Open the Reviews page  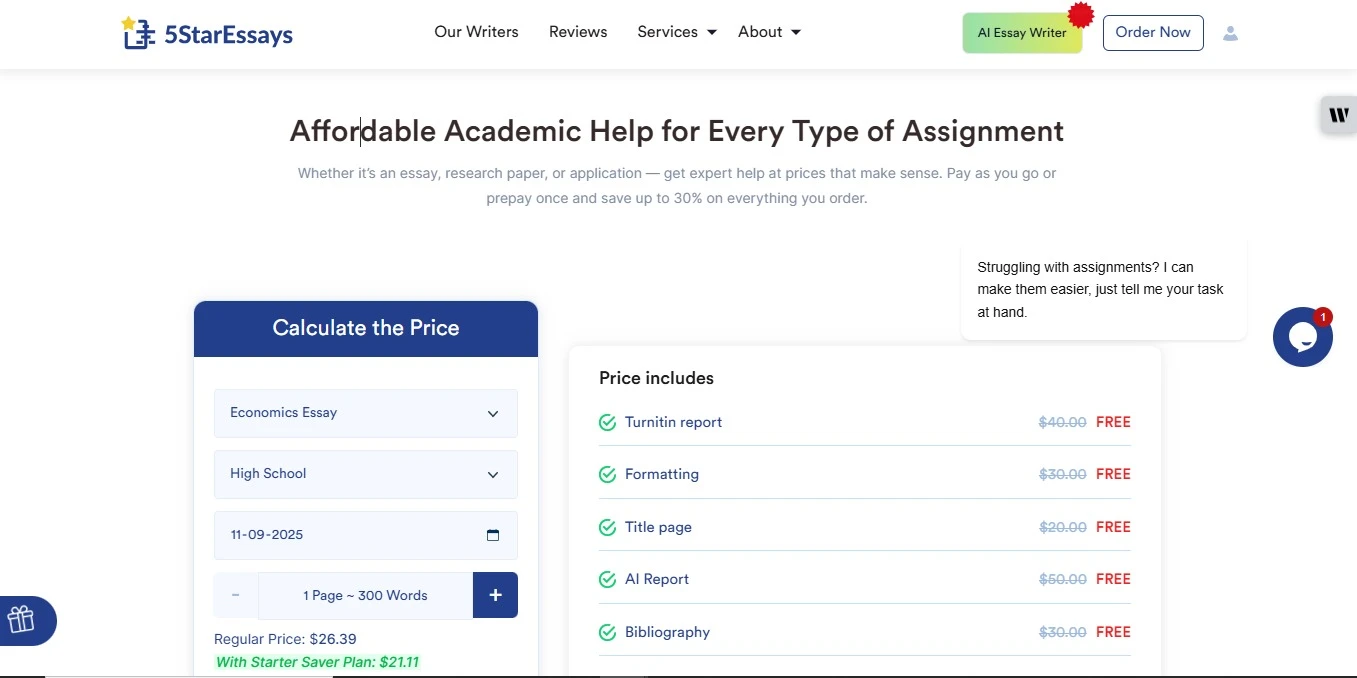[578, 32]
